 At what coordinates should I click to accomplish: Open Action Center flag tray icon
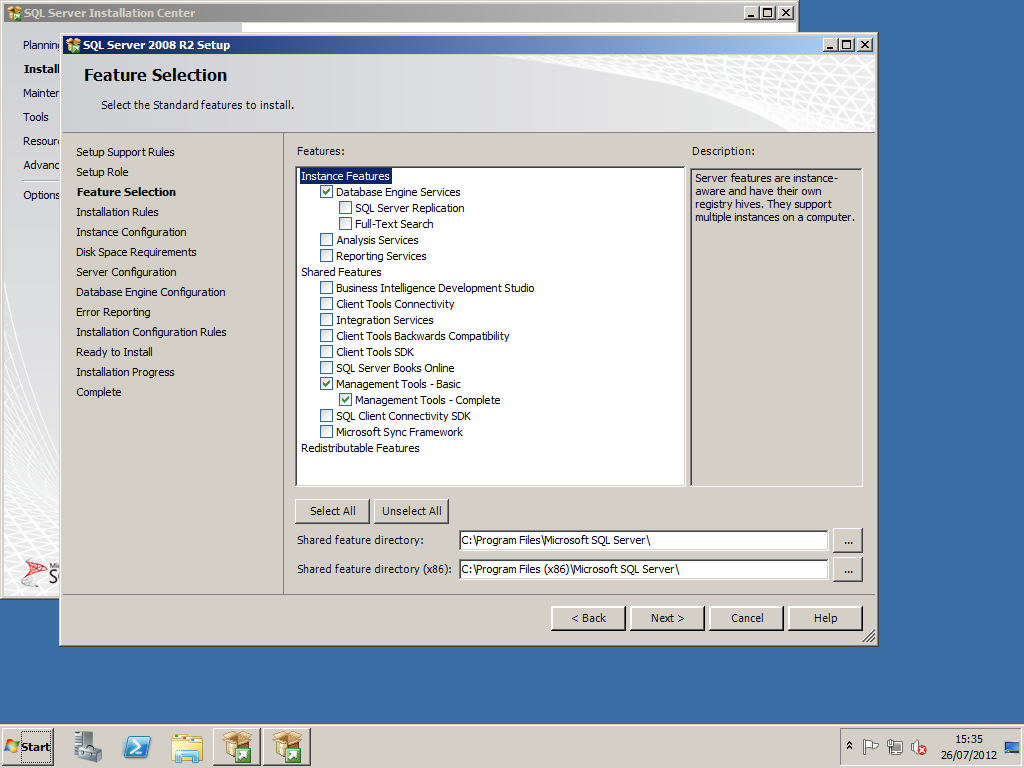870,746
